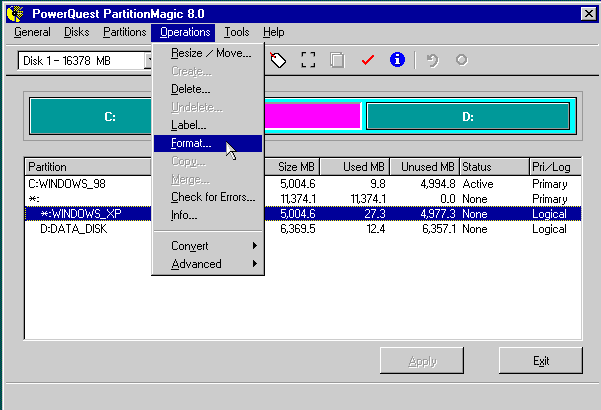Screen dimensions: 601x410
Task: Click the blue Info toolbar icon
Action: coord(397,60)
